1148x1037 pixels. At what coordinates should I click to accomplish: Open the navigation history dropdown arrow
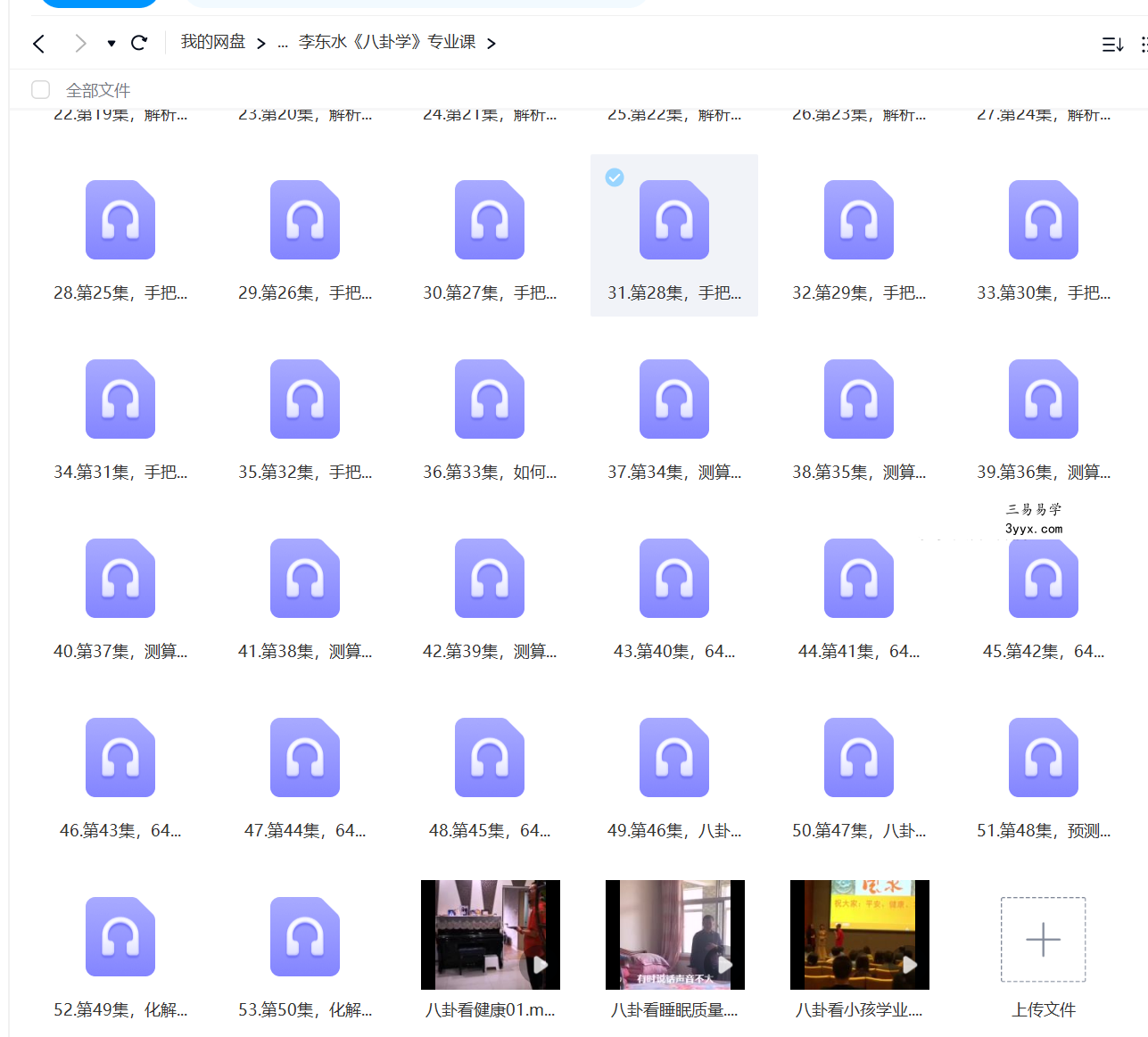111,44
